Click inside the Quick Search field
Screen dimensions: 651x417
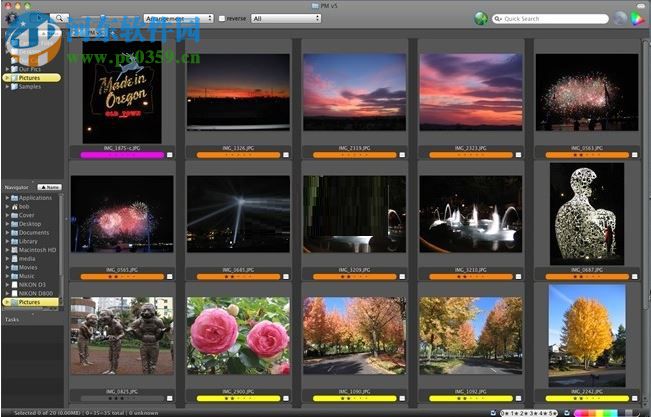(x=550, y=19)
